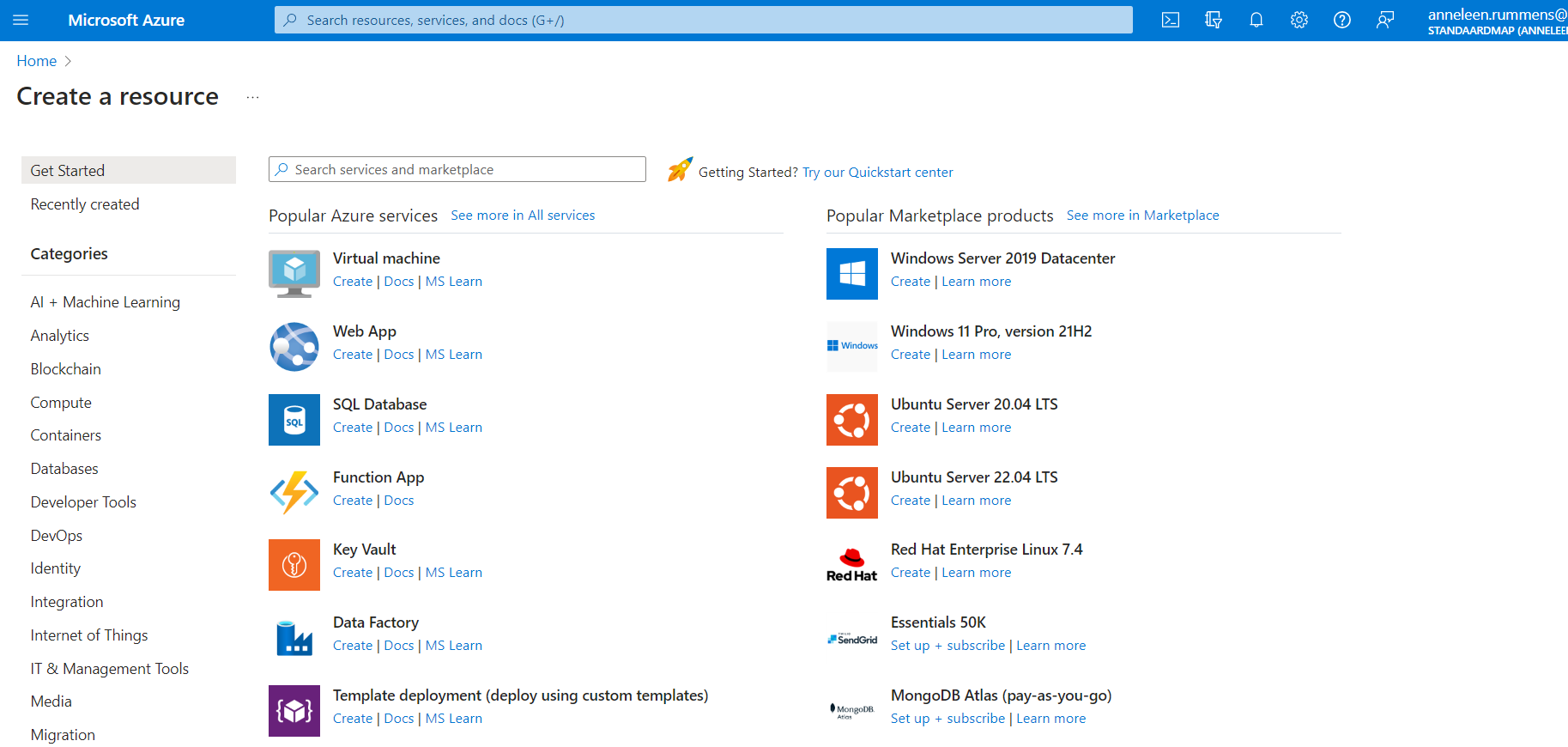
Task: Click the Windows Server 2019 Datacenter logo
Action: click(852, 274)
